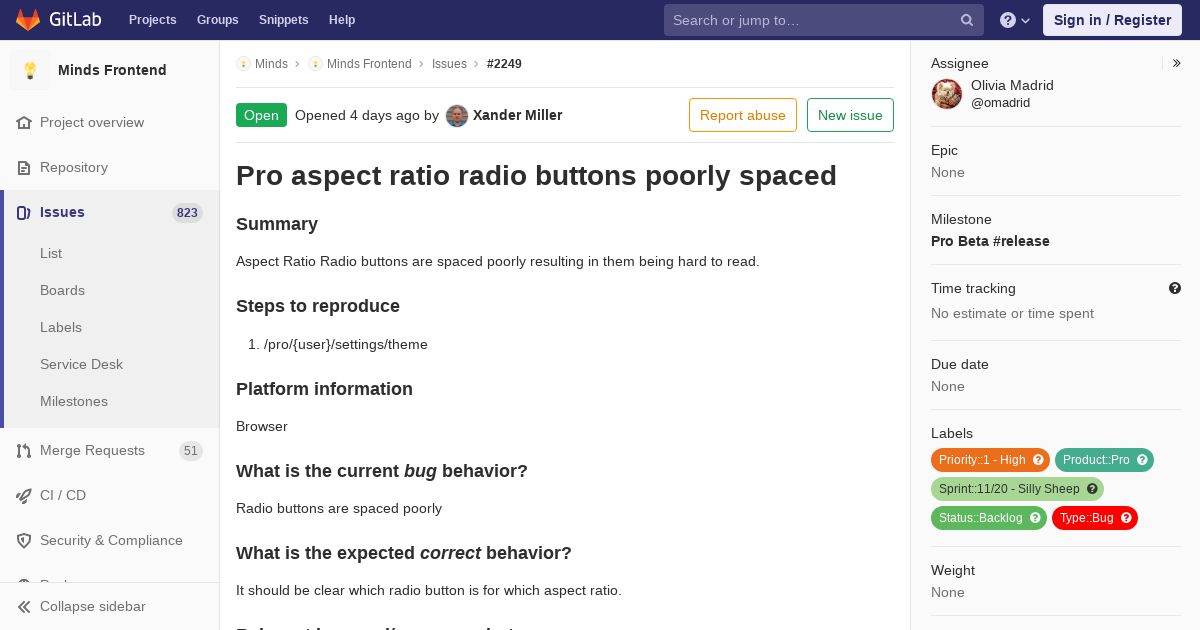
Task: Click help icon on Sprint::11/20 Silly Sheep label
Action: coord(1092,489)
